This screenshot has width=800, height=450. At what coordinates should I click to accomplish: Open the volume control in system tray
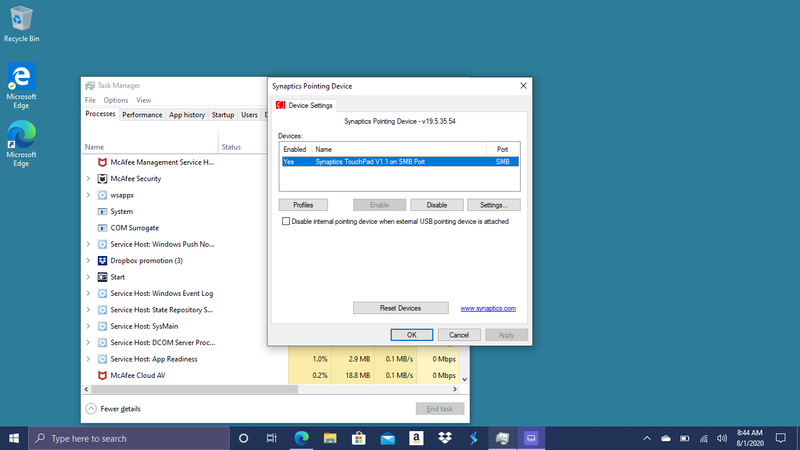click(721, 438)
